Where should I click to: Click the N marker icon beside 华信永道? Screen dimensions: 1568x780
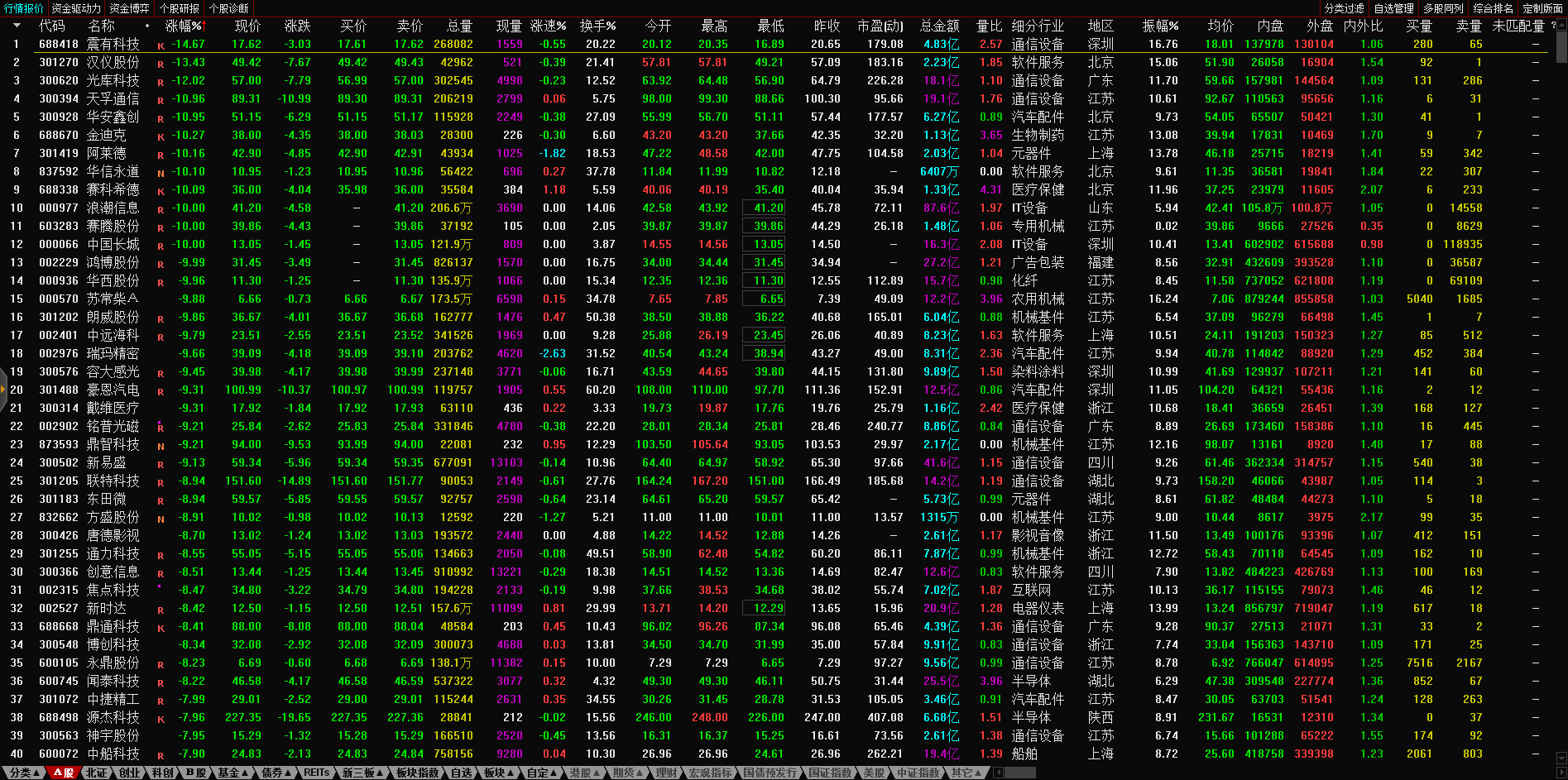click(x=161, y=173)
